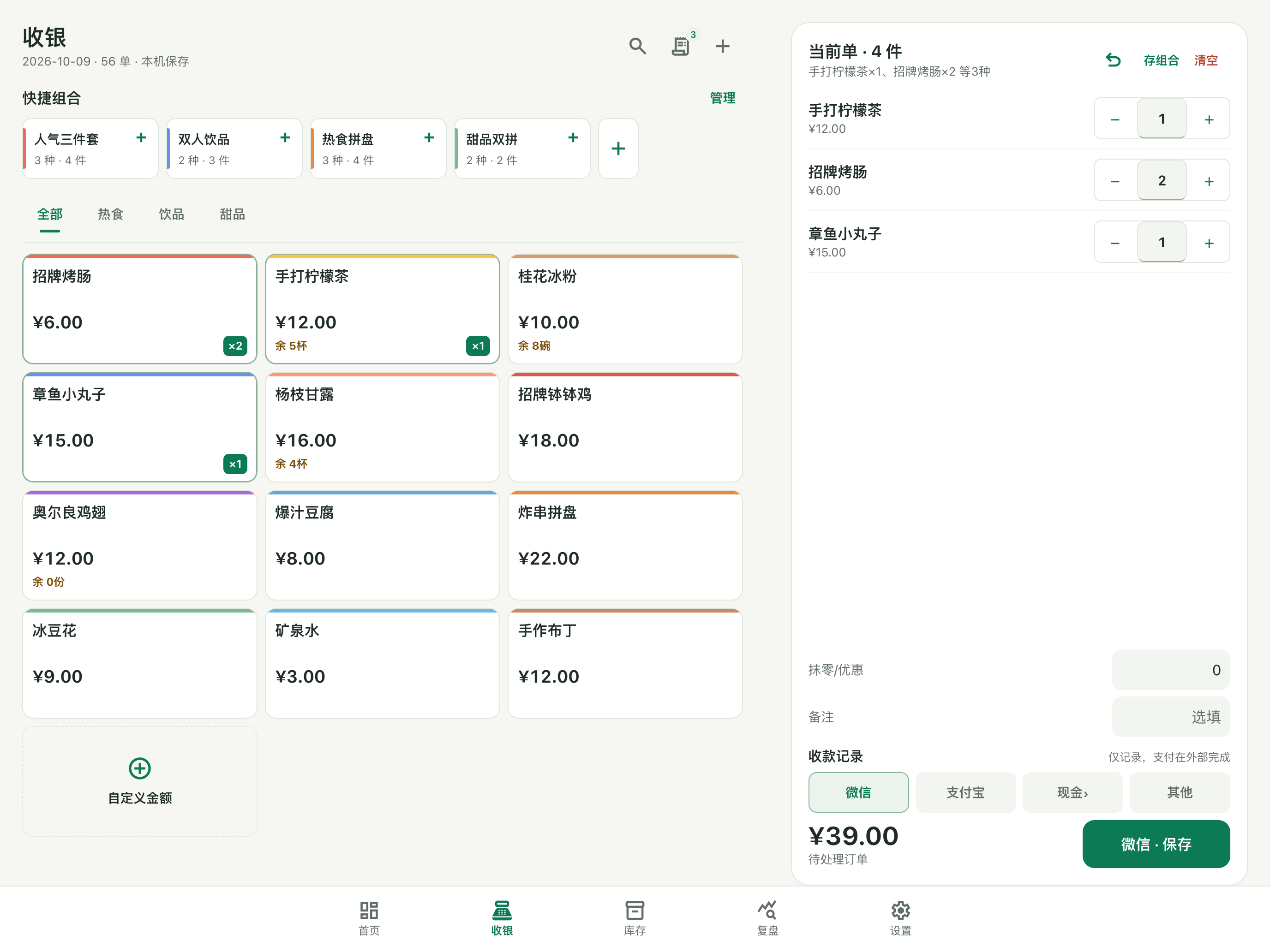Screen dimensions: 1270x952
Task: Go to 首页 in bottom navigation
Action: click(369, 918)
